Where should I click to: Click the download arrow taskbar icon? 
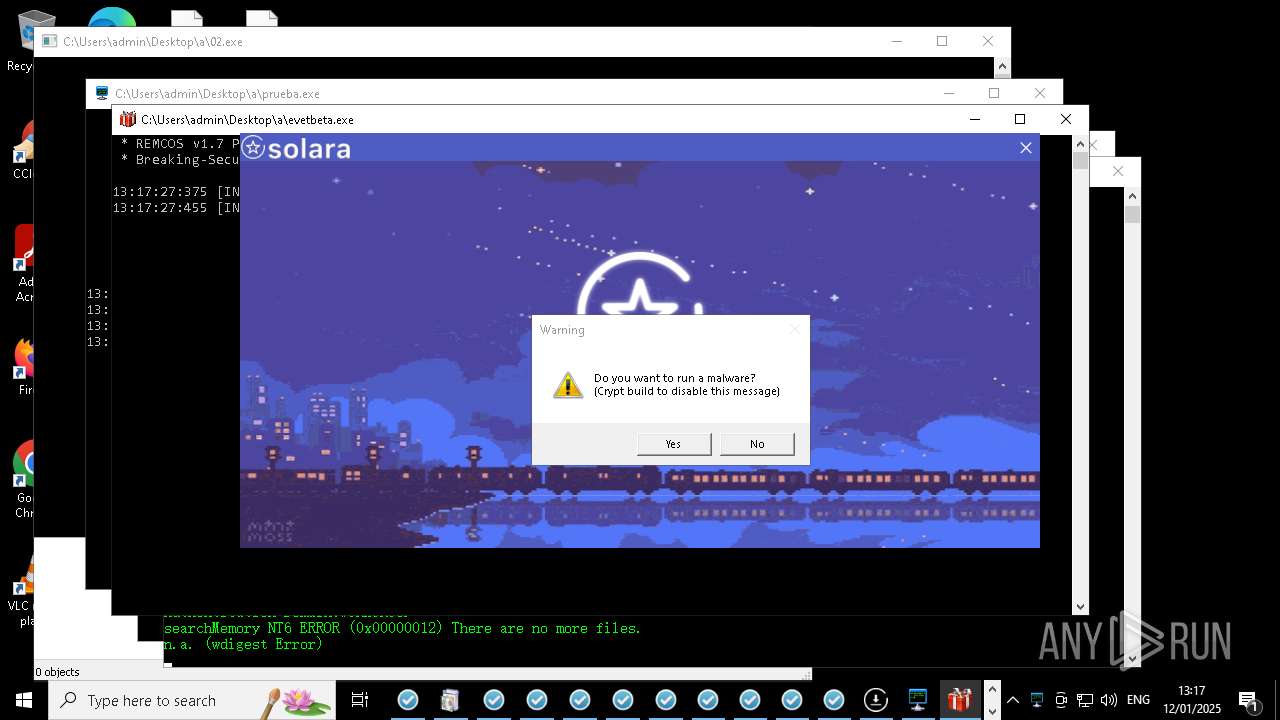click(875, 700)
